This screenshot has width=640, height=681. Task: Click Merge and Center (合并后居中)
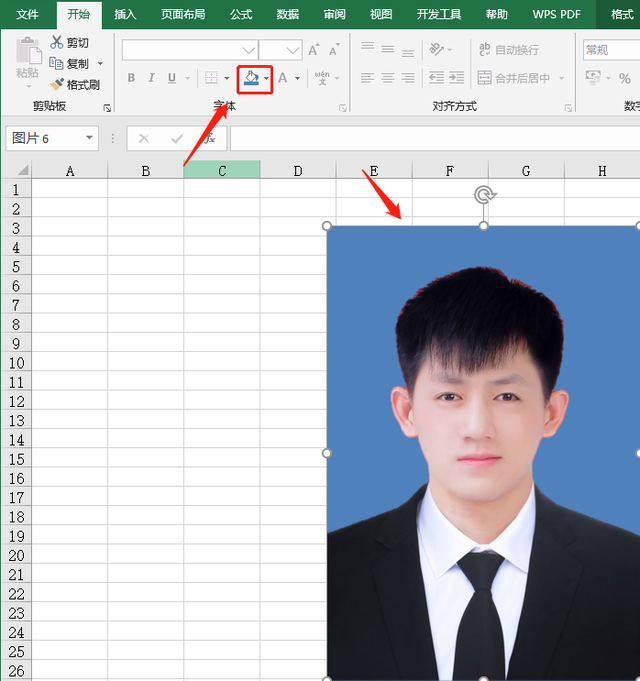[514, 78]
